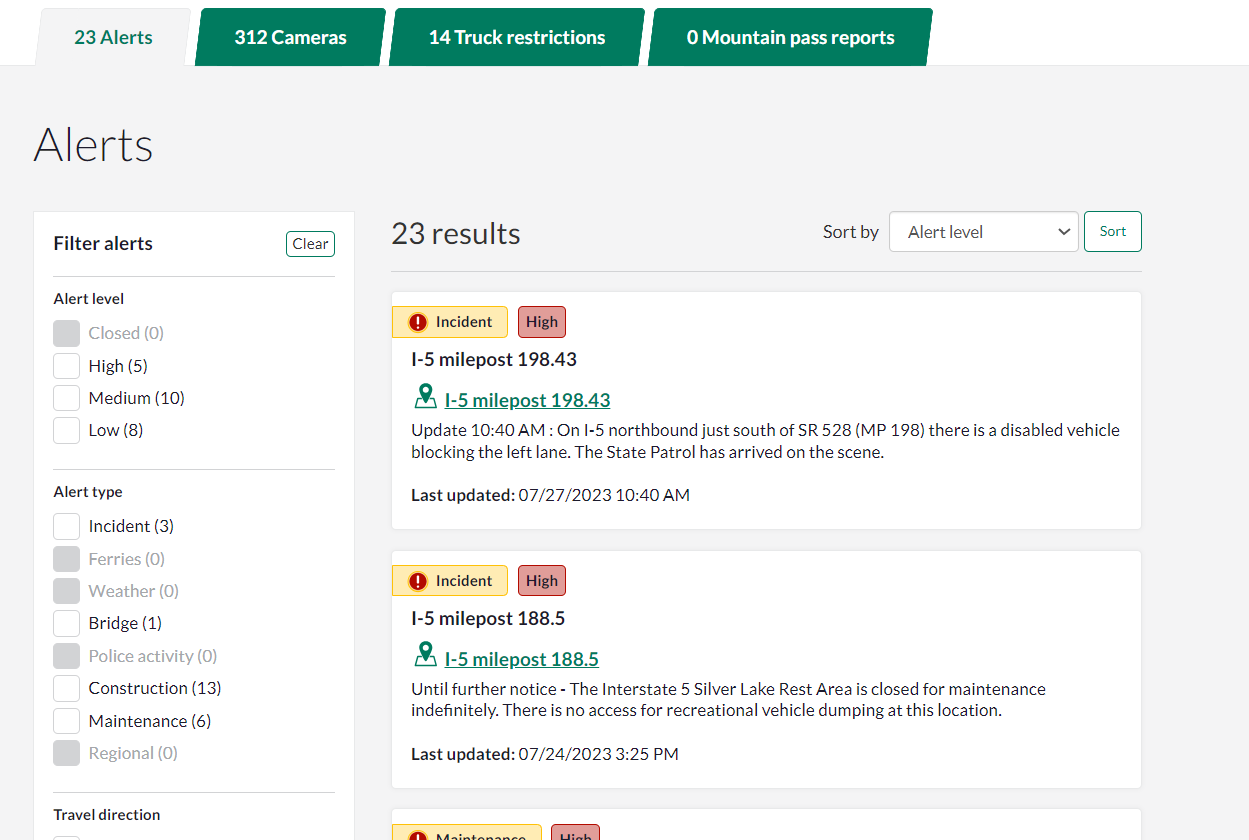Tick the Low alert level checkbox
This screenshot has height=840, width=1249.
67,431
